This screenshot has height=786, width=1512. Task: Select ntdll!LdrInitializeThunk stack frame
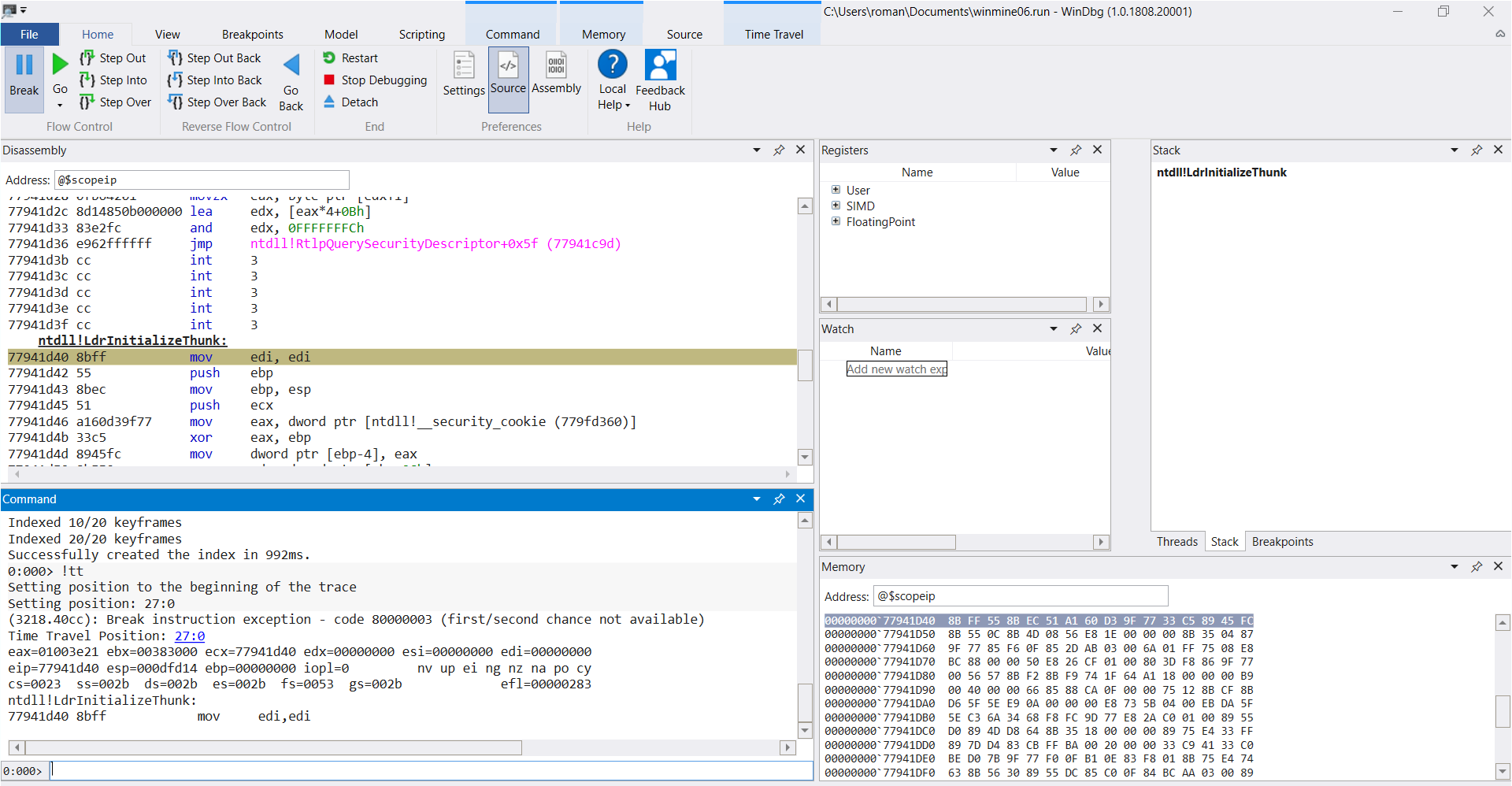[x=1221, y=172]
